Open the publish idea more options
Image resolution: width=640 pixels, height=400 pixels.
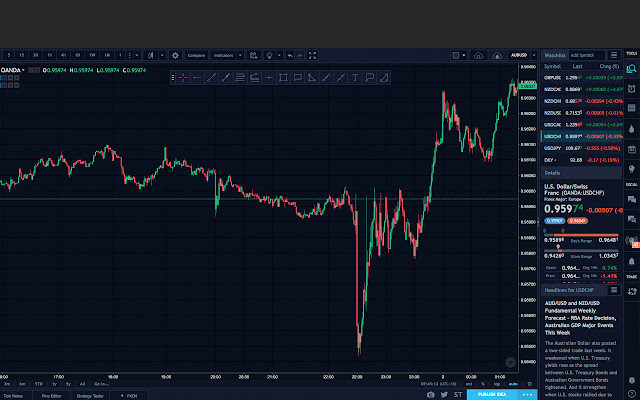527,395
